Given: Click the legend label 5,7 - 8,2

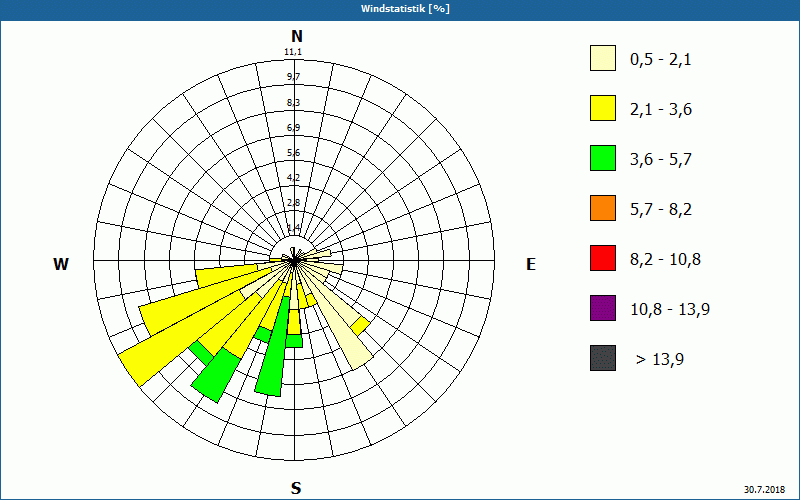Looking at the screenshot, I should coord(661,210).
